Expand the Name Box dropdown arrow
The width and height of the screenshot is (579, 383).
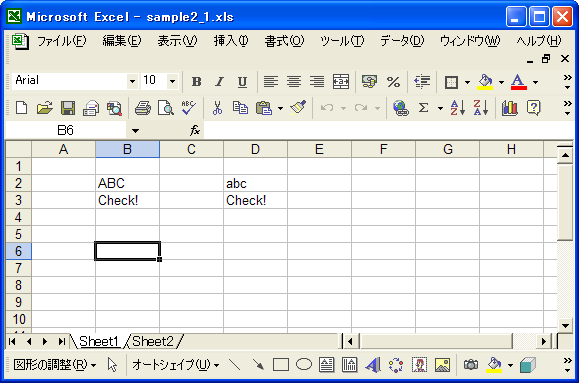coord(136,130)
